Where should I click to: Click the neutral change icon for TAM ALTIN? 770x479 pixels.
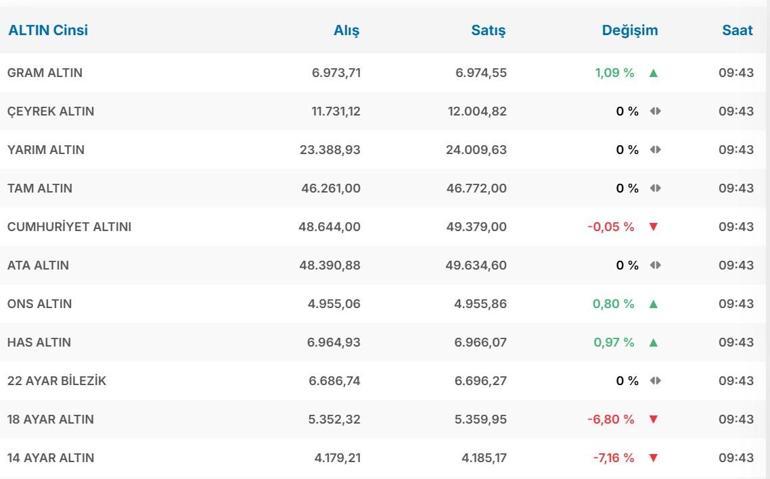point(655,188)
